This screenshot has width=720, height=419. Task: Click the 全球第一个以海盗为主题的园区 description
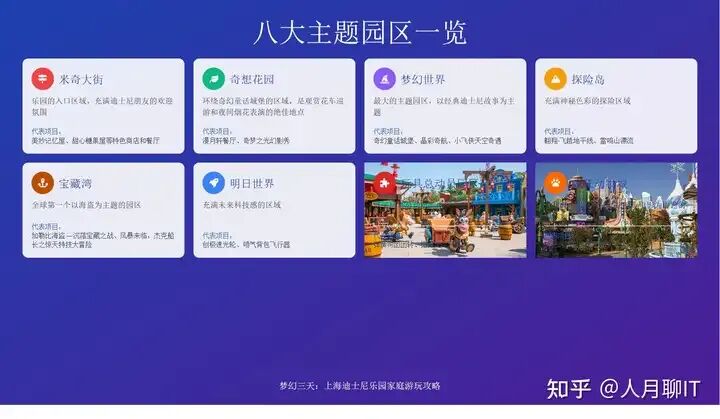(86, 205)
